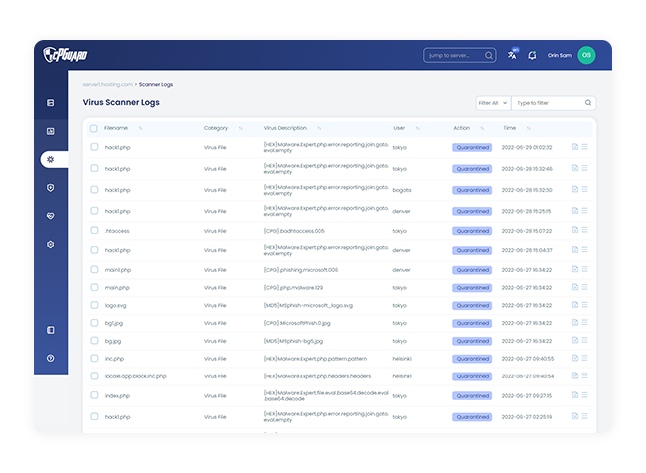Click the magnifier in Type to filter box
Image resolution: width=646 pixels, height=473 pixels.
[x=588, y=103]
